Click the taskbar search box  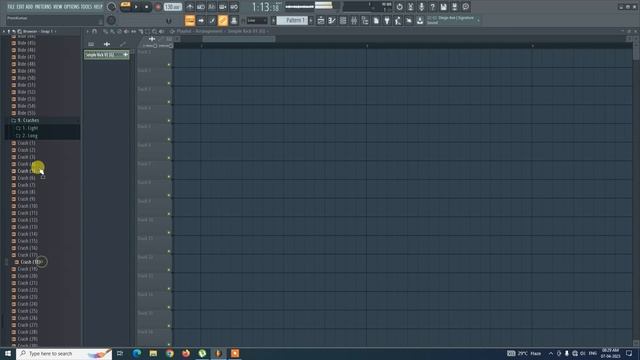coord(64,353)
